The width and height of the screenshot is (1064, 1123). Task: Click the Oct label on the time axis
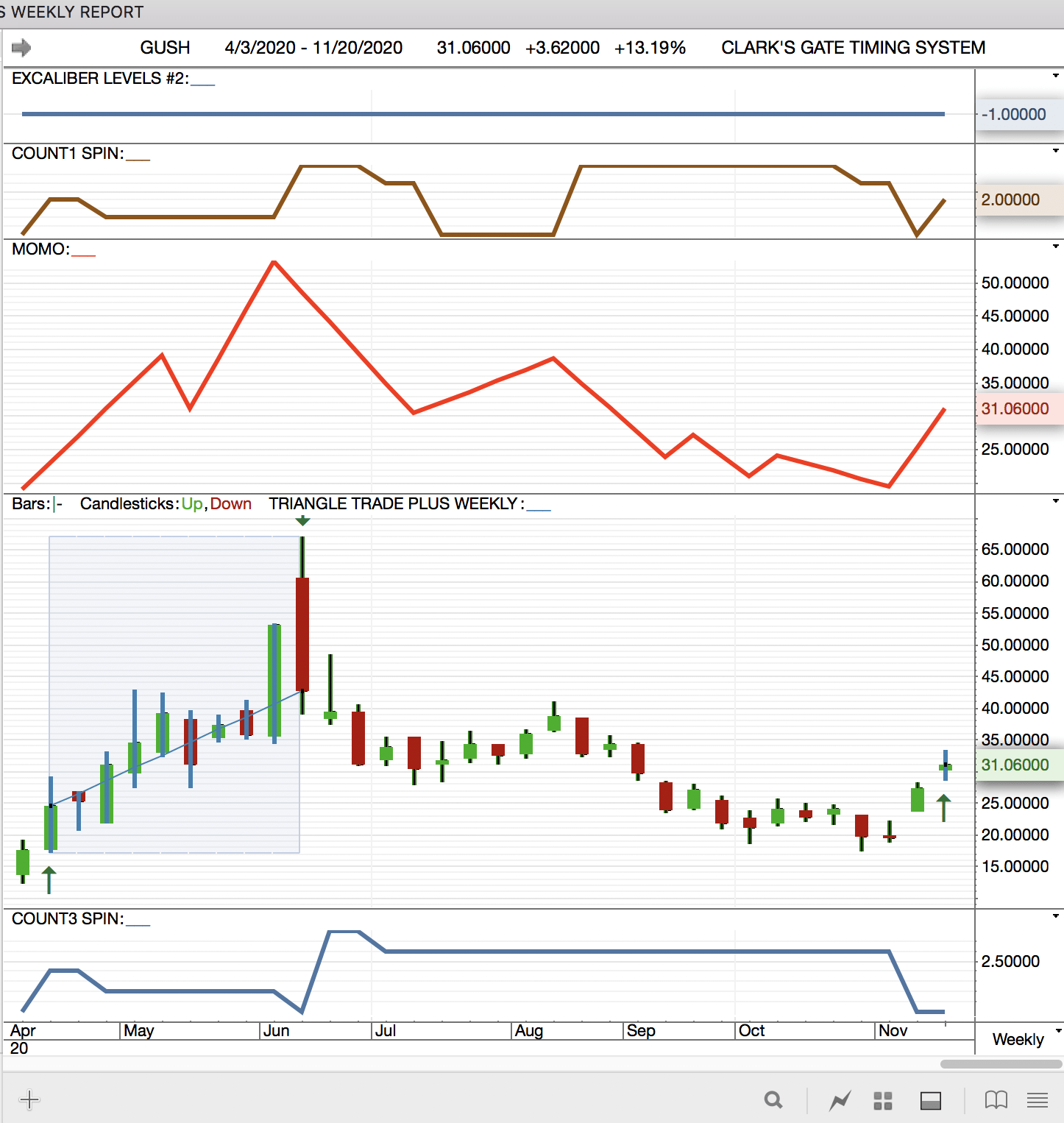(x=752, y=1030)
